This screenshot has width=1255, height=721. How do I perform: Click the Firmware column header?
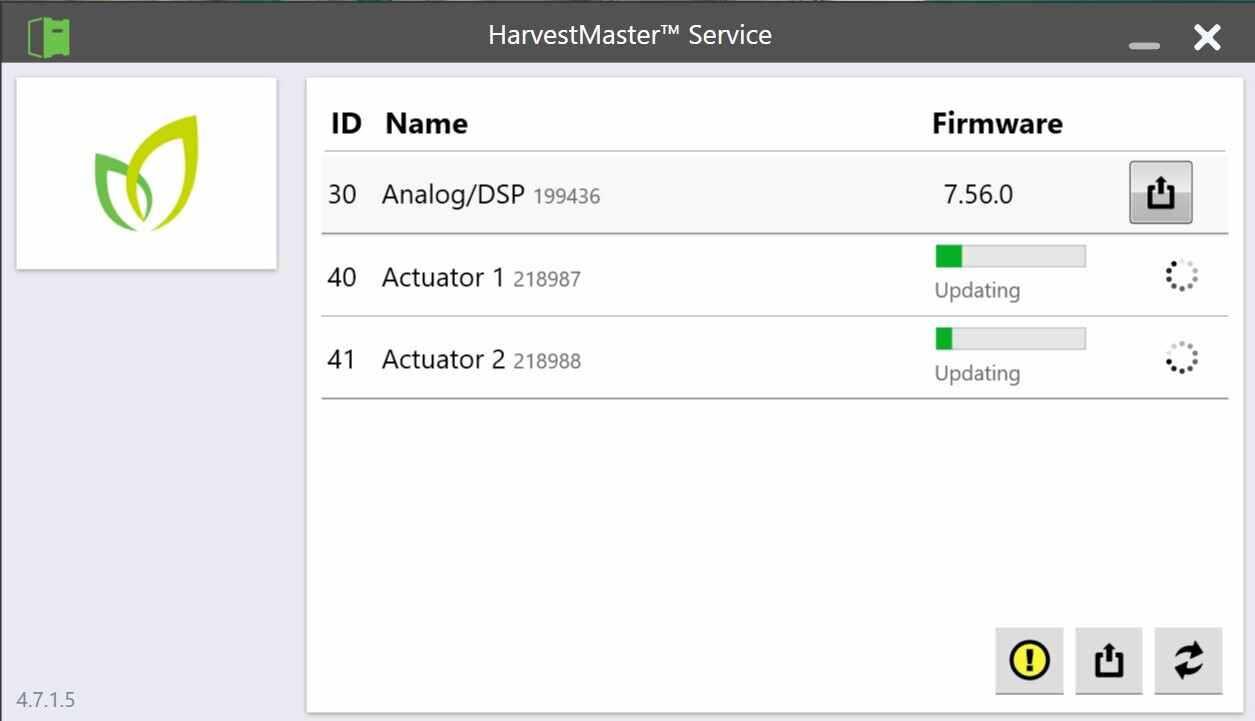coord(997,124)
